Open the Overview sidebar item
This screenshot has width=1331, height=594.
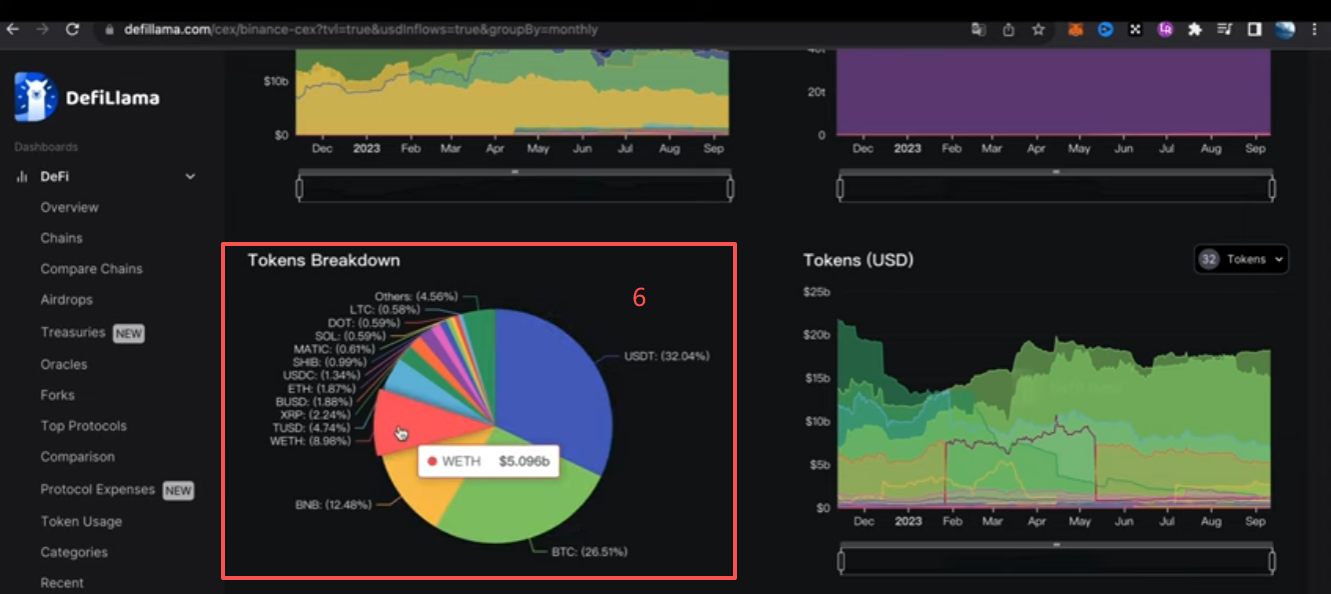pyautogui.click(x=69, y=207)
